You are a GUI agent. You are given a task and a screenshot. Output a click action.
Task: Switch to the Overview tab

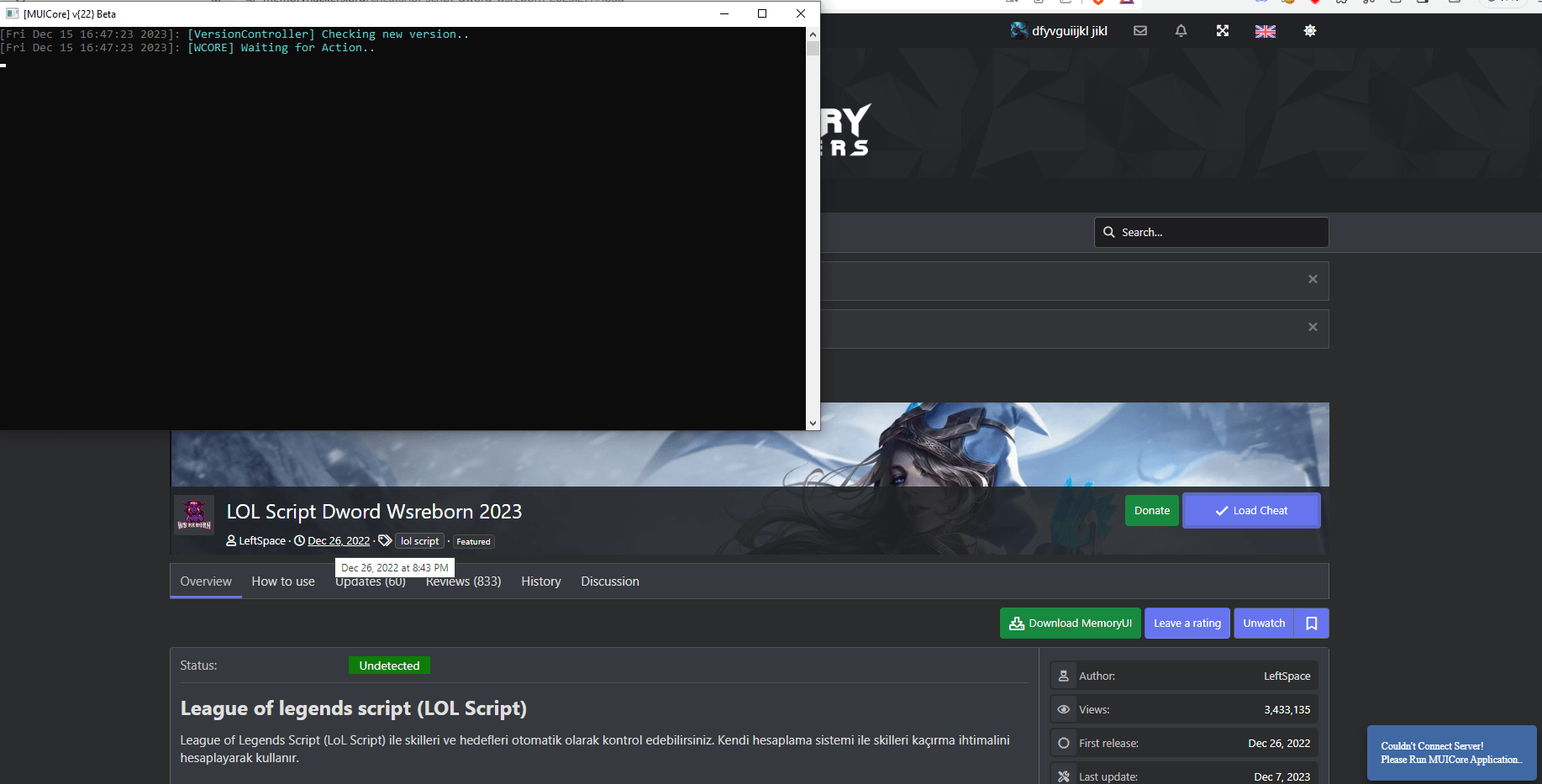(x=206, y=581)
